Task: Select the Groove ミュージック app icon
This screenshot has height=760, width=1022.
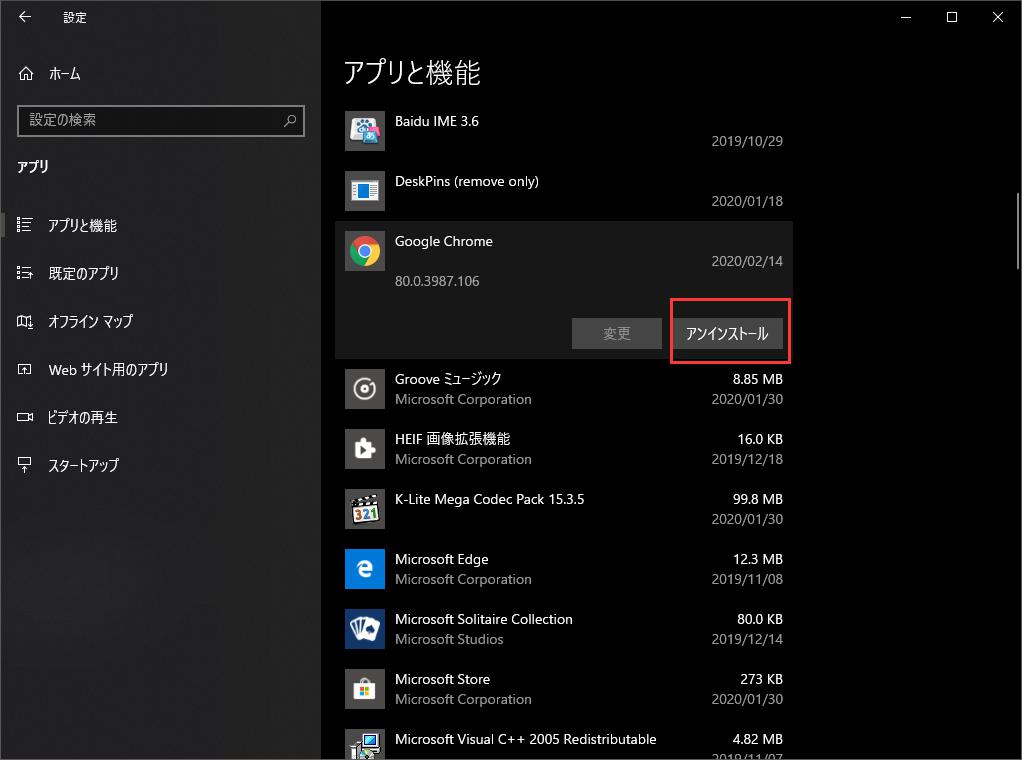Action: 365,389
